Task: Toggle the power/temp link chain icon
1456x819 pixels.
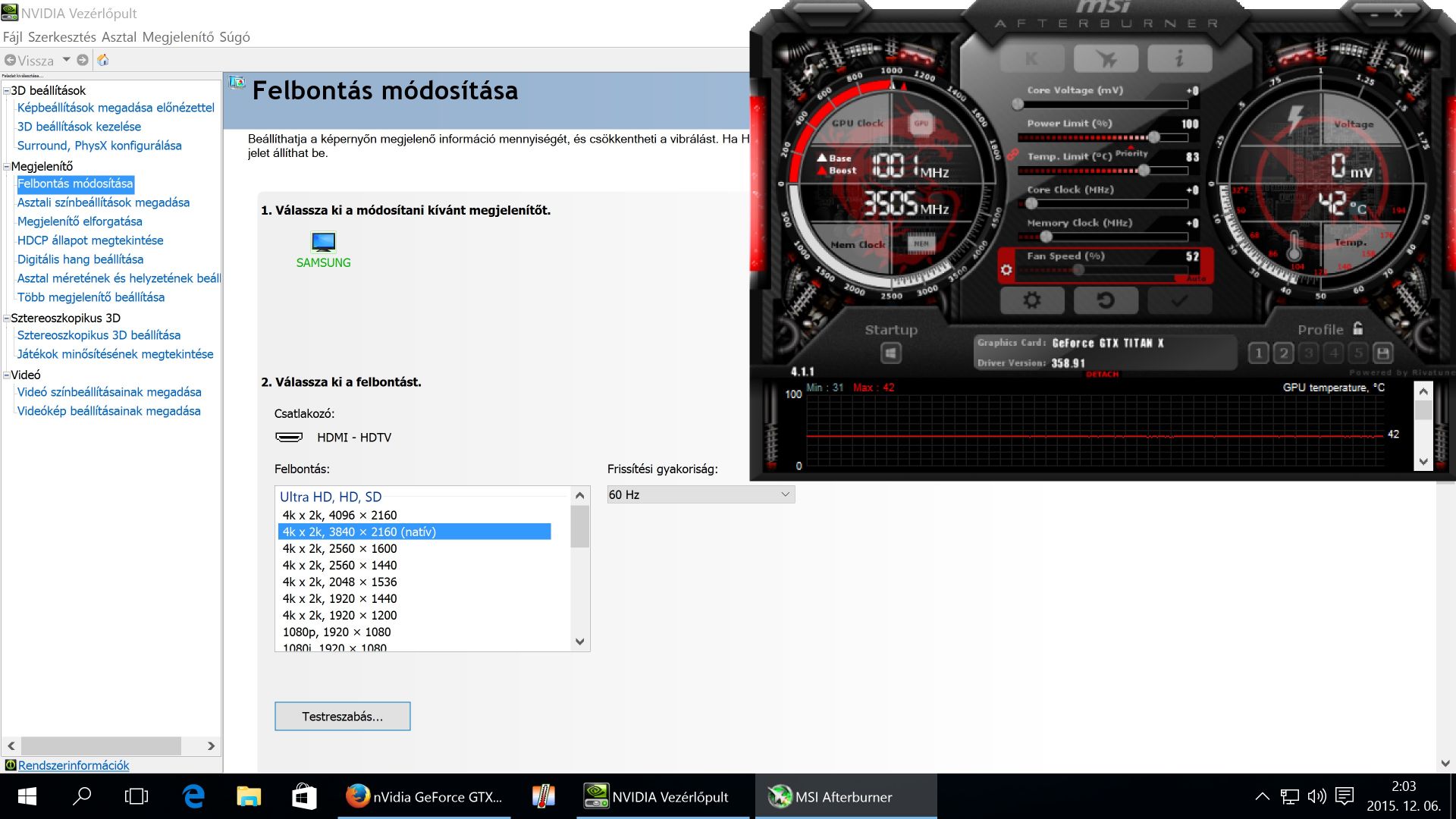Action: 1012,154
